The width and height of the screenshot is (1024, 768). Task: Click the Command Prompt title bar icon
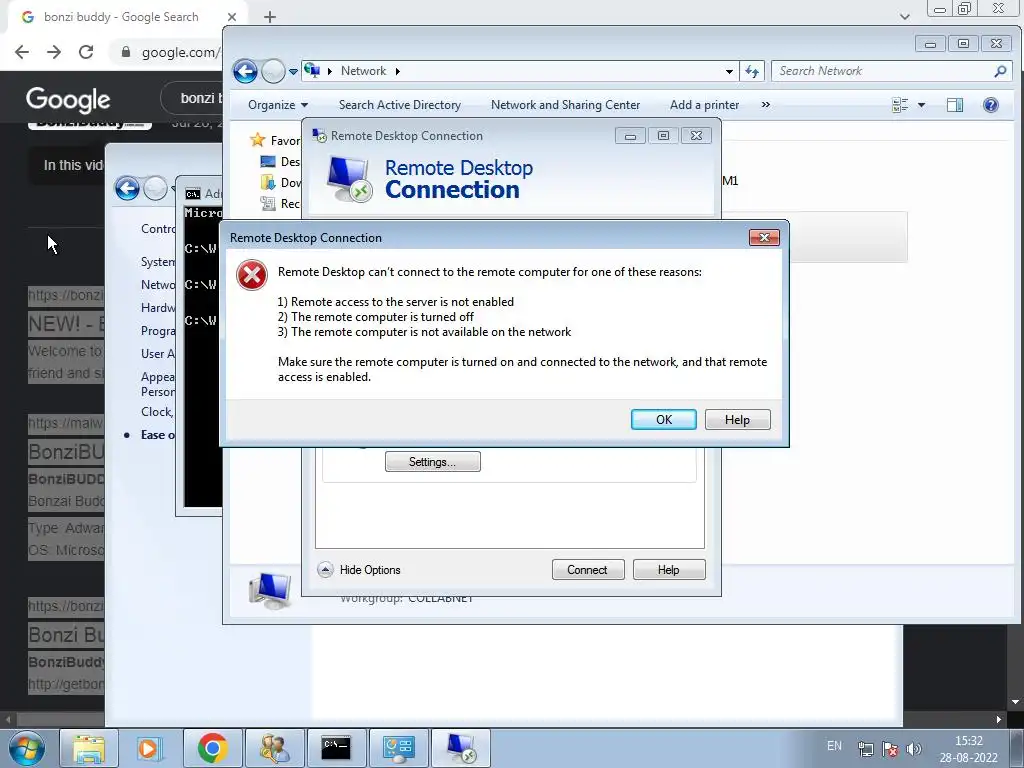(193, 194)
